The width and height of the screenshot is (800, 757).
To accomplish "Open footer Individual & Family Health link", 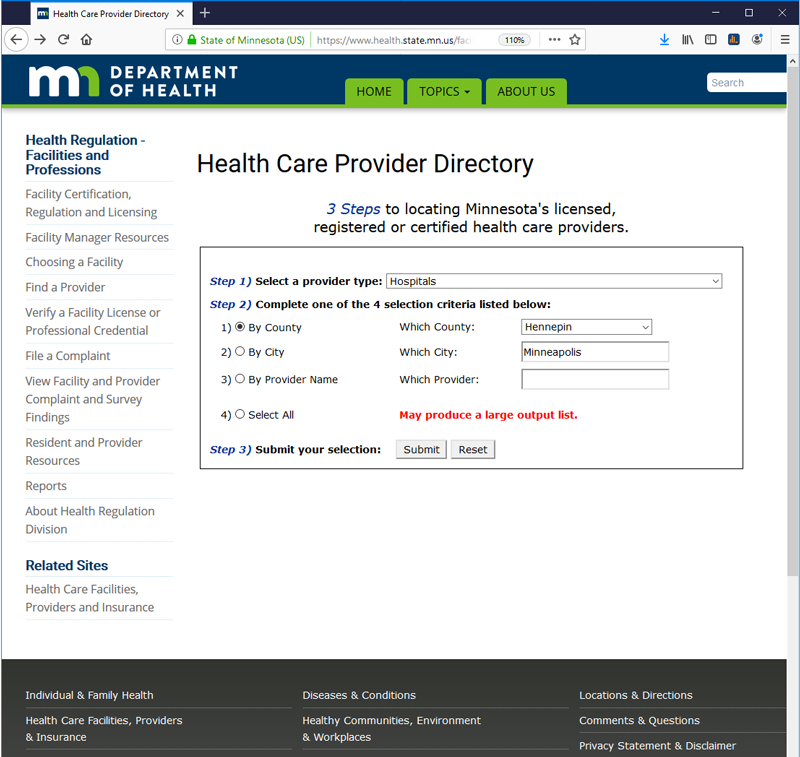I will 89,695.
